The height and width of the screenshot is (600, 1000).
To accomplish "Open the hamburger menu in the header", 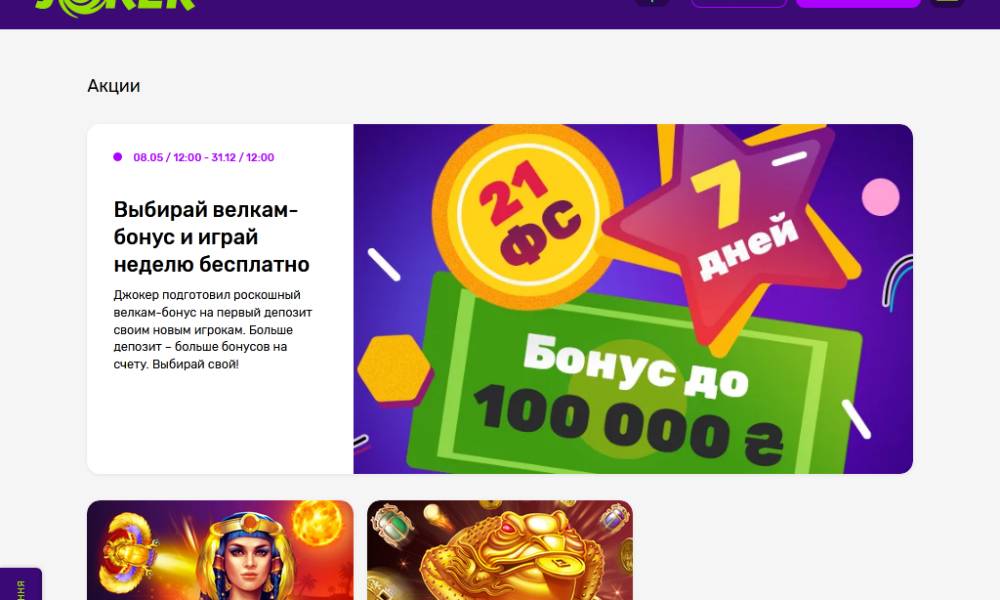I will point(947,3).
